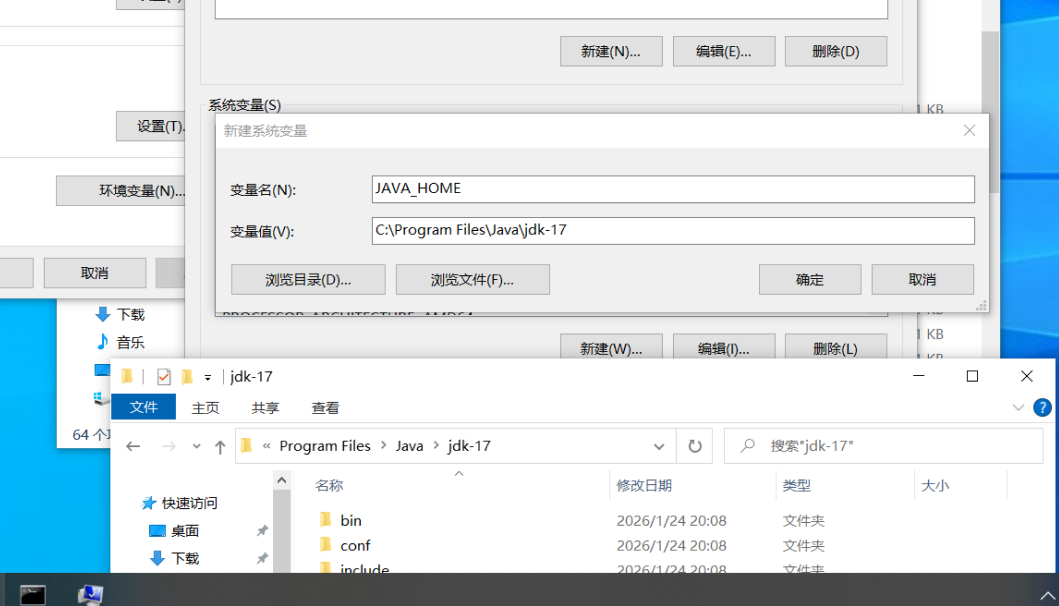The width and height of the screenshot is (1059, 606).
Task: Expand the address bar history dropdown
Action: click(658, 446)
